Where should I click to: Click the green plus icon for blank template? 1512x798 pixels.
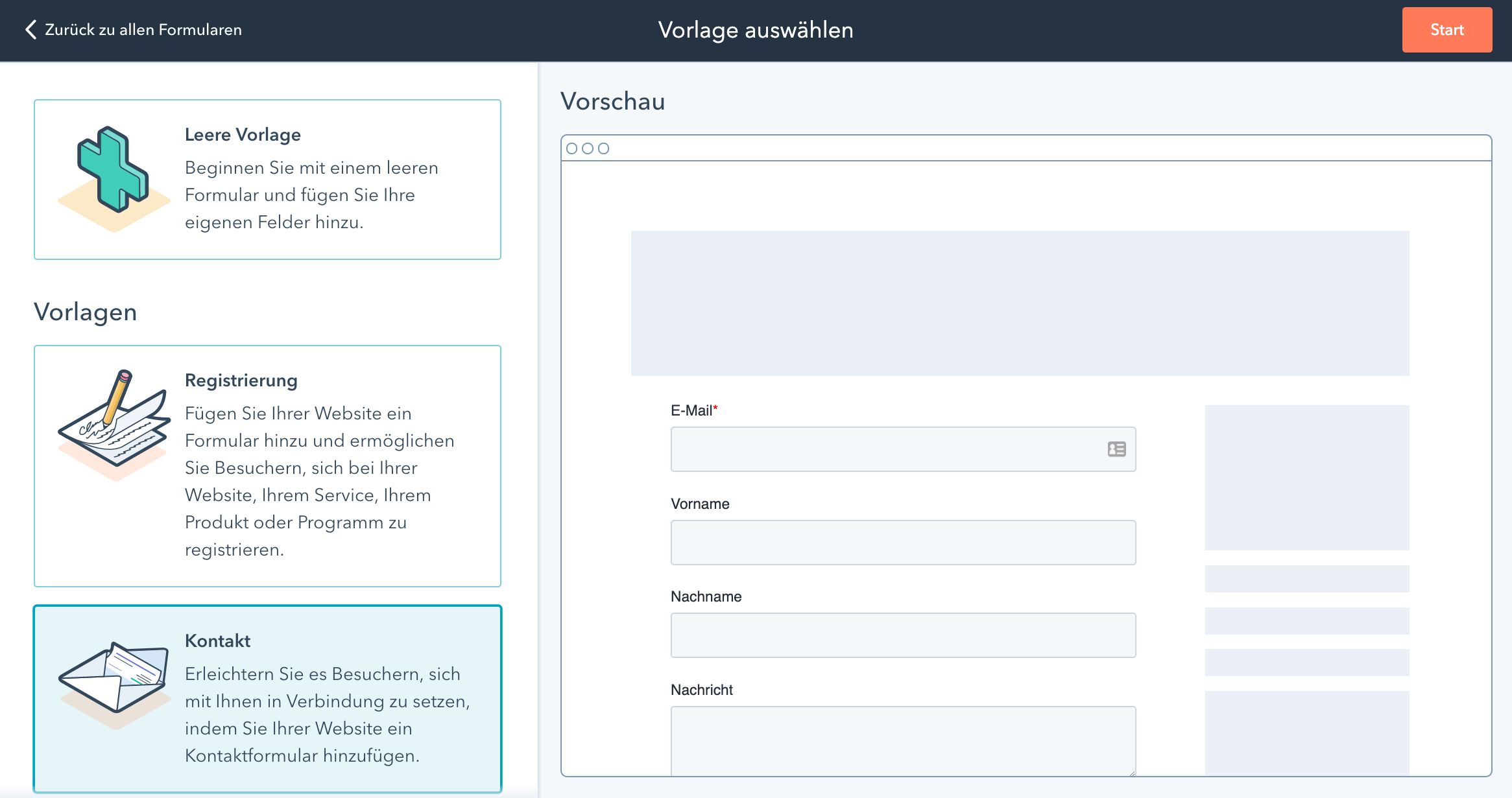pyautogui.click(x=113, y=170)
